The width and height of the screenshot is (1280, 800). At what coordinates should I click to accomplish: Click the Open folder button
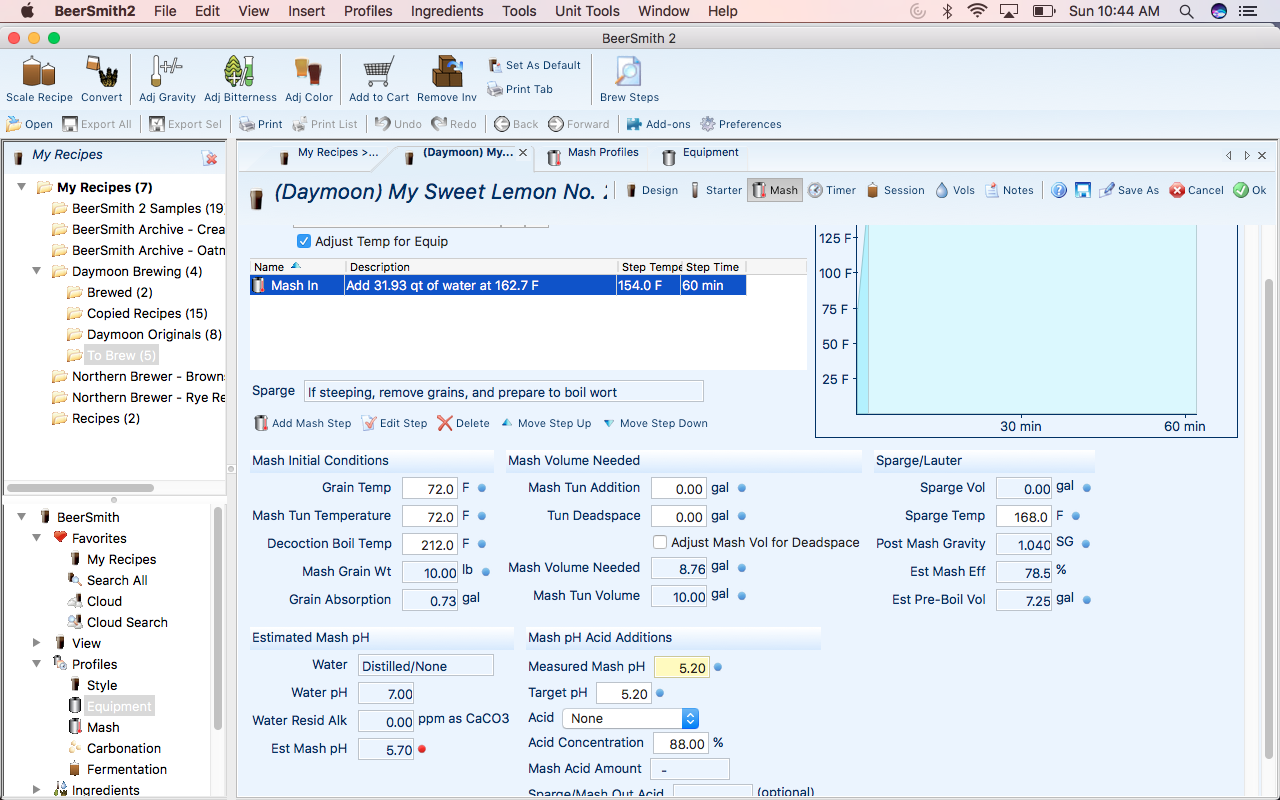(x=30, y=124)
